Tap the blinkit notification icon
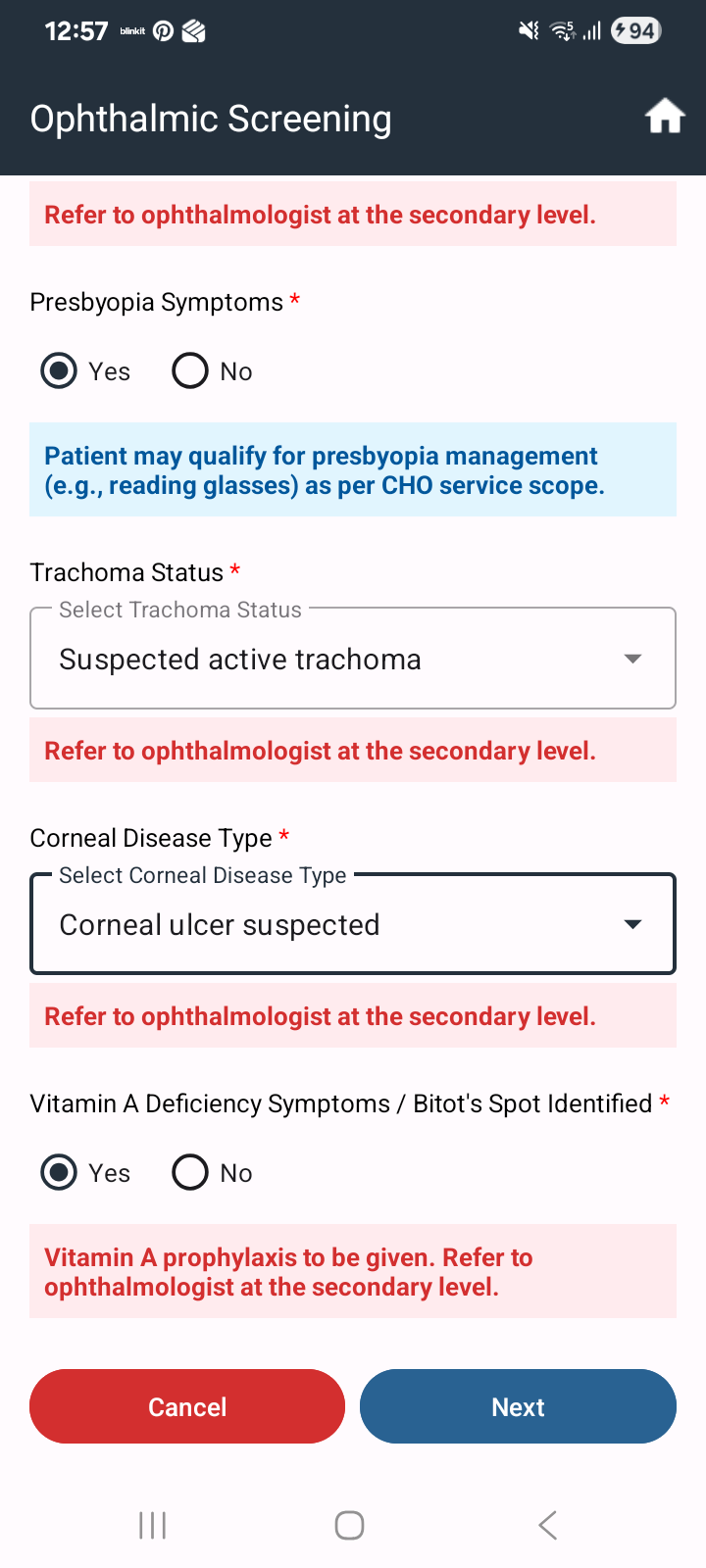706x1568 pixels. (132, 31)
